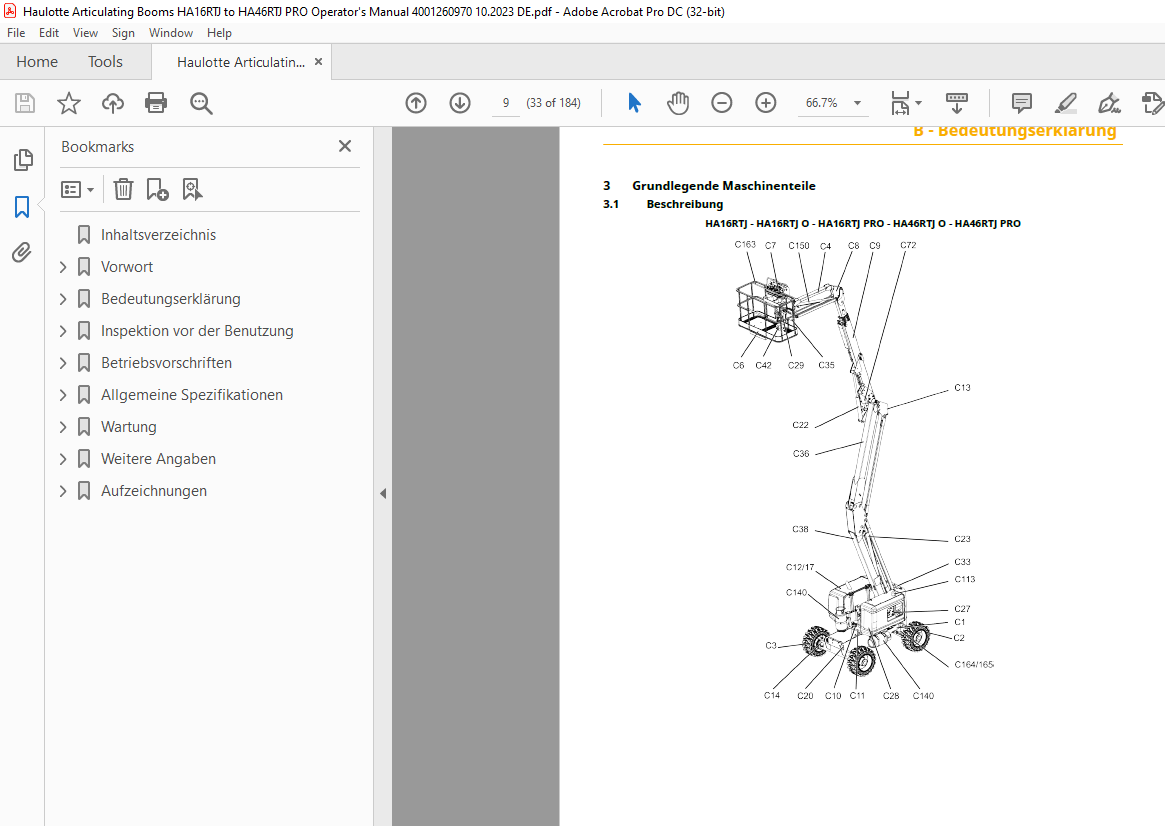Viewport: 1165px width, 826px height.
Task: Expand Allgemeine Spezifikationen bookmark
Action: (x=63, y=394)
